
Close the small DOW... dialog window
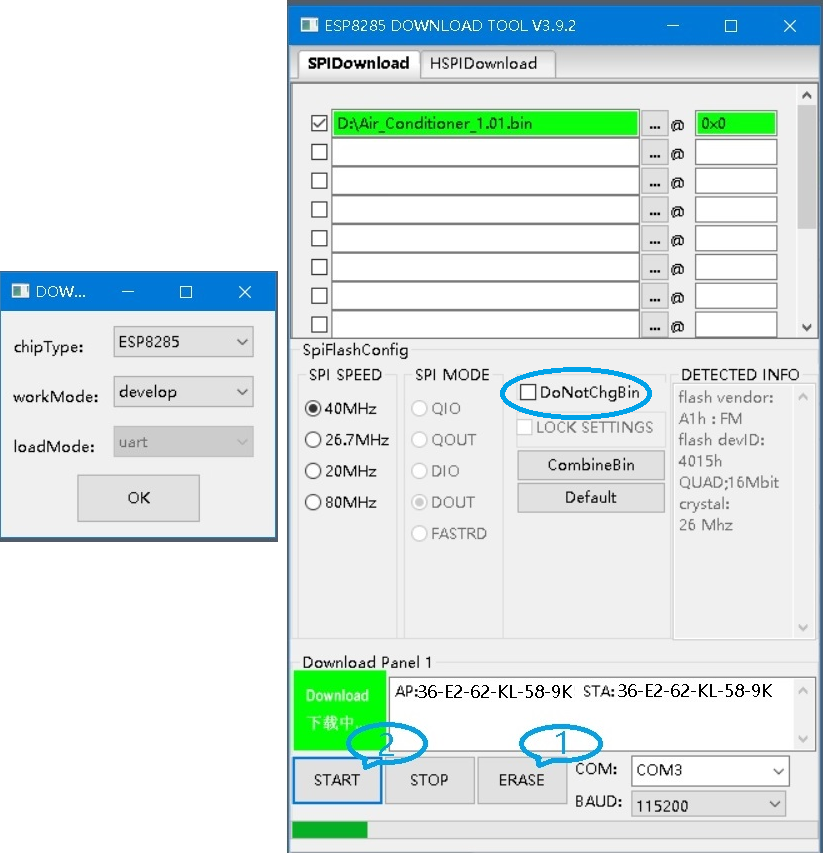click(x=245, y=292)
